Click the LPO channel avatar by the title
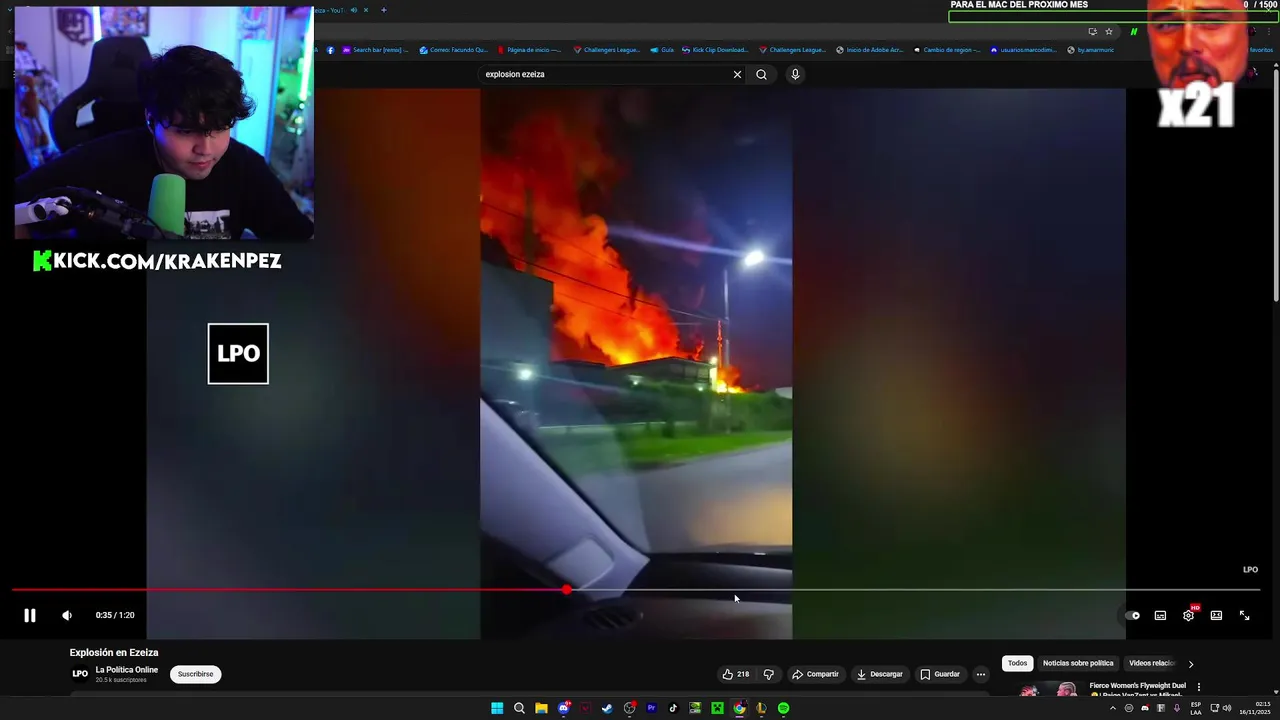1280x720 pixels. [x=80, y=674]
